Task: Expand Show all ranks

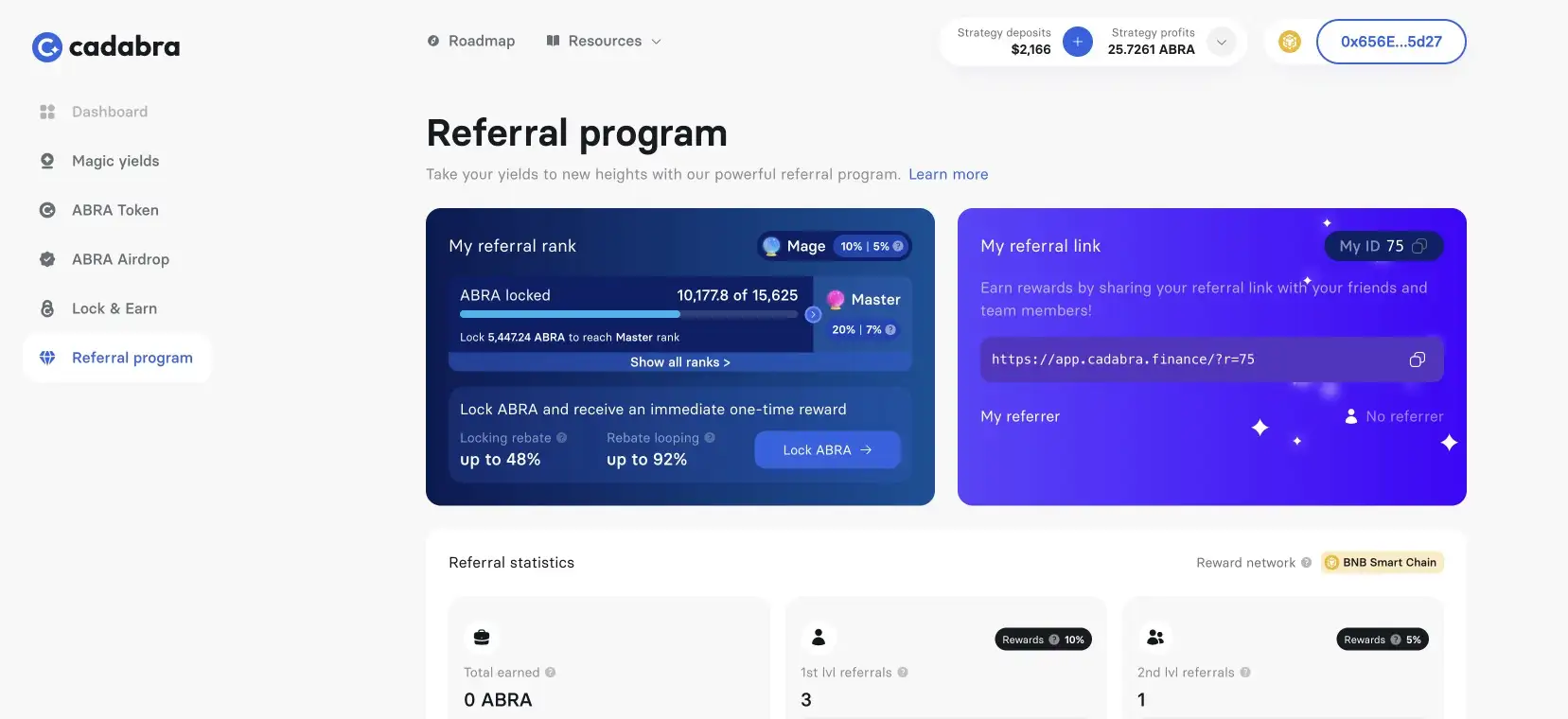Action: 679,362
